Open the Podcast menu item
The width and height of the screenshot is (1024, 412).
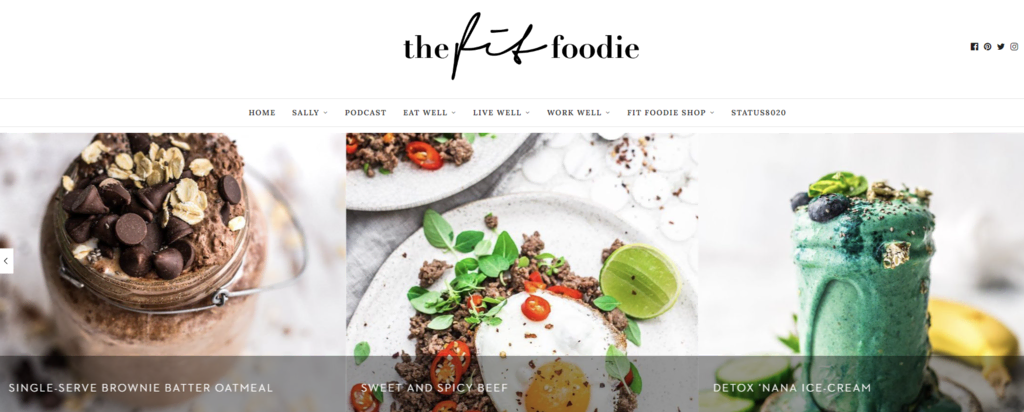click(x=366, y=112)
